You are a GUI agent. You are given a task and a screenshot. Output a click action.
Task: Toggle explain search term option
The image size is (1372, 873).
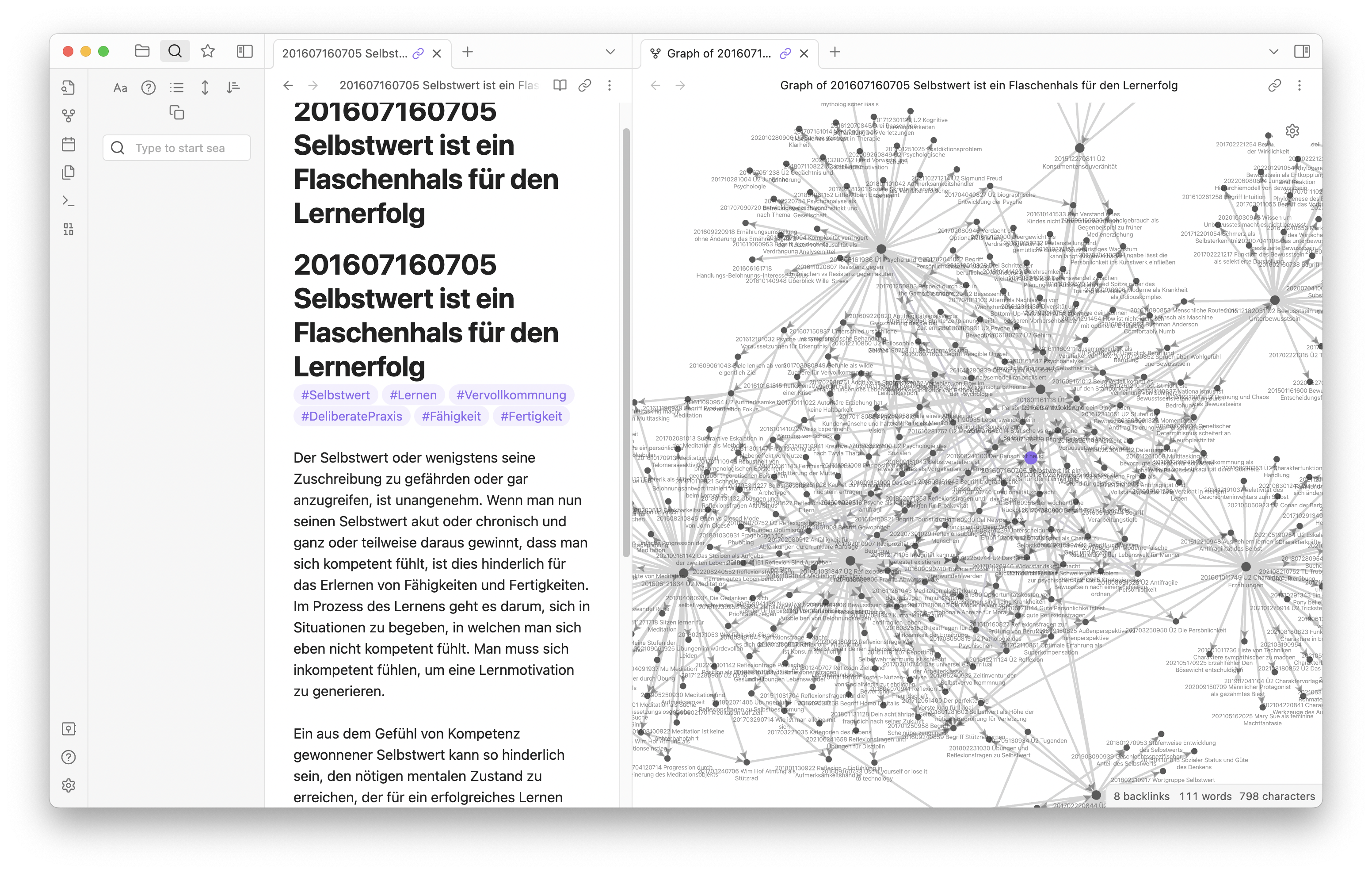[149, 87]
